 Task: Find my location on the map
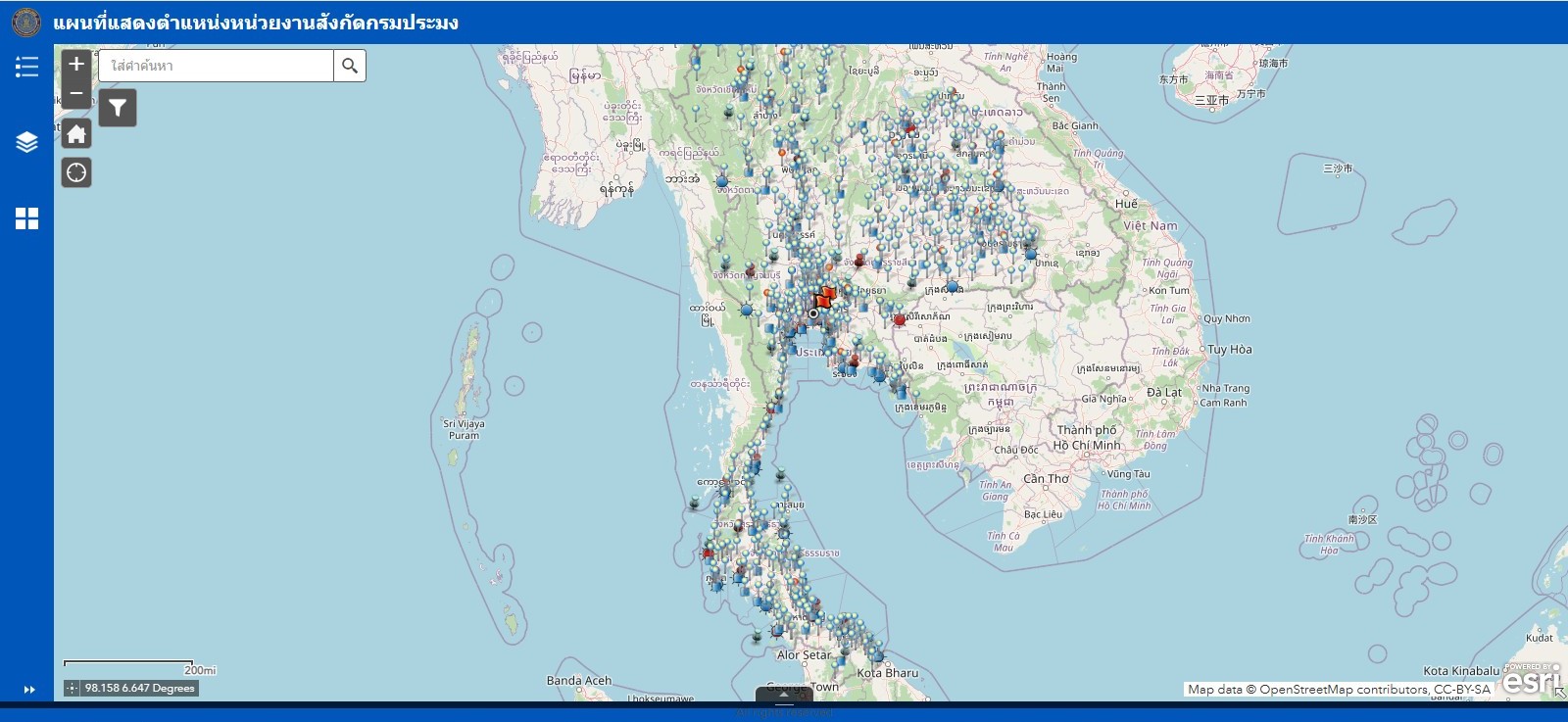(x=76, y=173)
